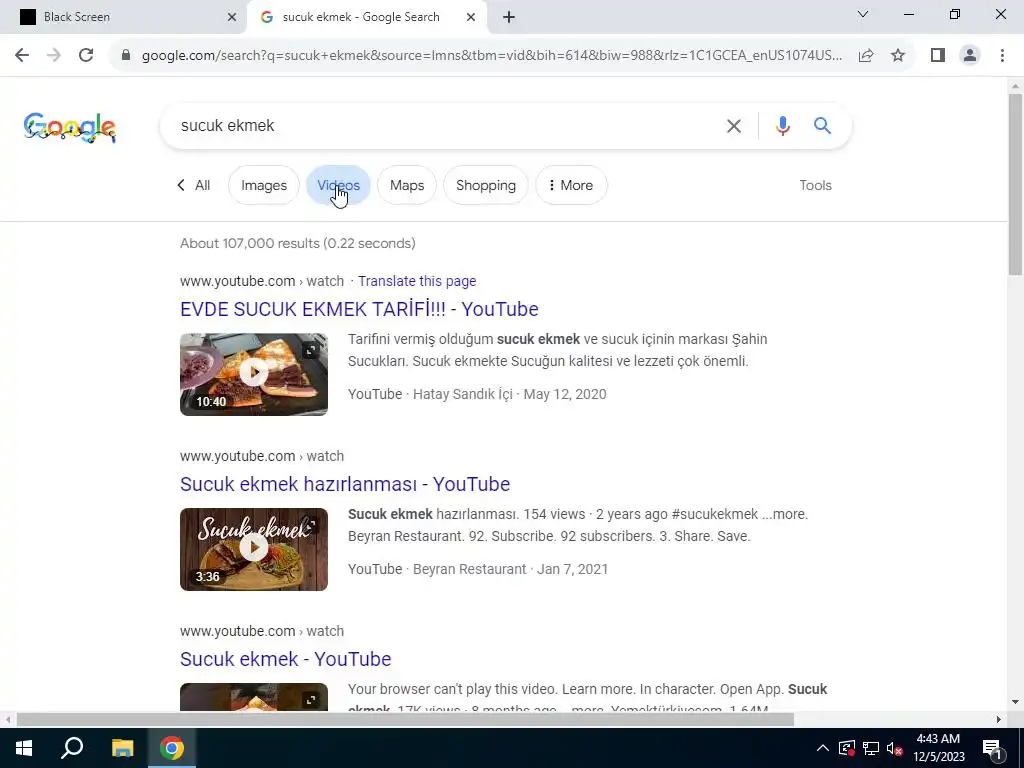Image resolution: width=1024 pixels, height=768 pixels.
Task: Expand preview on 10:40 video thumbnail
Action: coord(311,351)
